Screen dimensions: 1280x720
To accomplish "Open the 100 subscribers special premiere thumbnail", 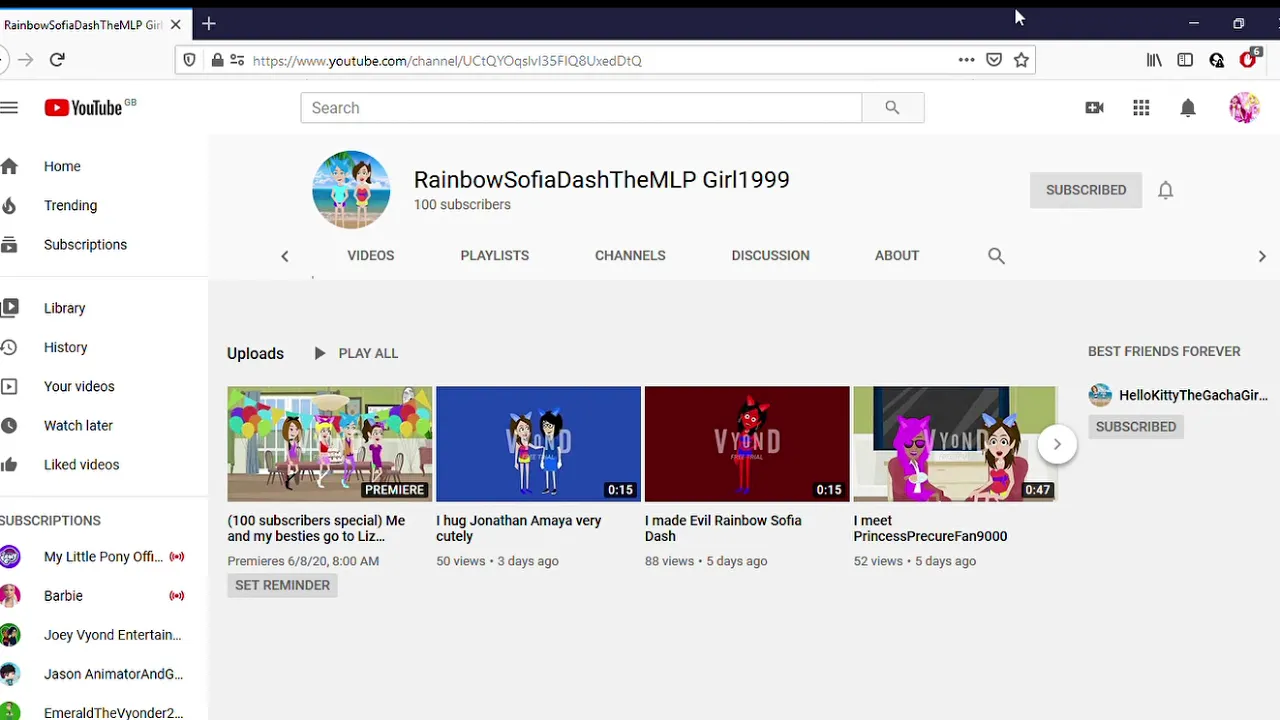I will coord(330,444).
